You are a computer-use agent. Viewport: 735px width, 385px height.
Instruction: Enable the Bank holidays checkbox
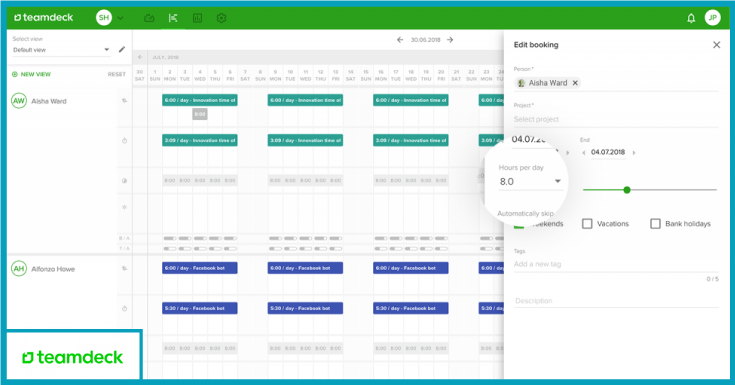coord(655,224)
